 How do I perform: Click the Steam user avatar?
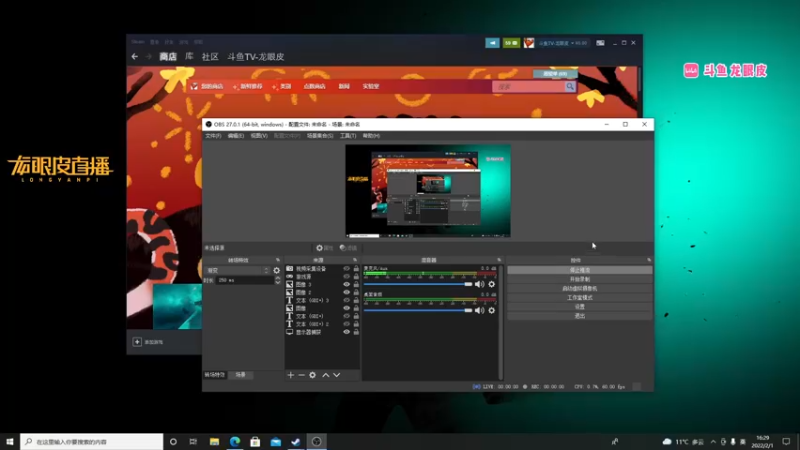(529, 43)
